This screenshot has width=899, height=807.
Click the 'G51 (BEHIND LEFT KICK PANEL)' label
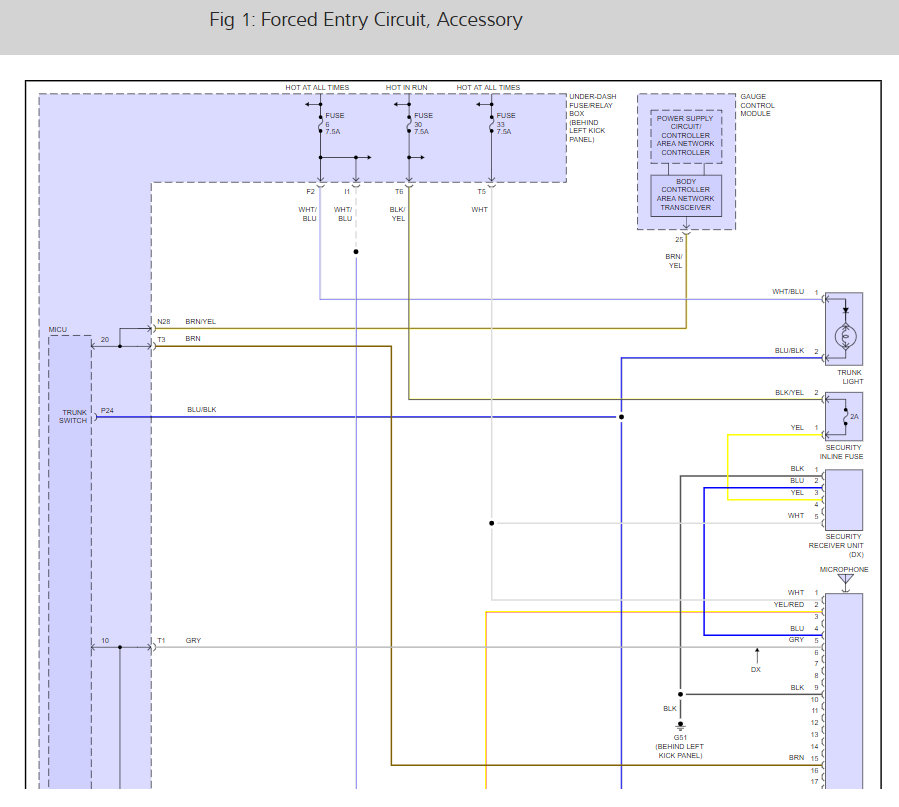[x=679, y=747]
